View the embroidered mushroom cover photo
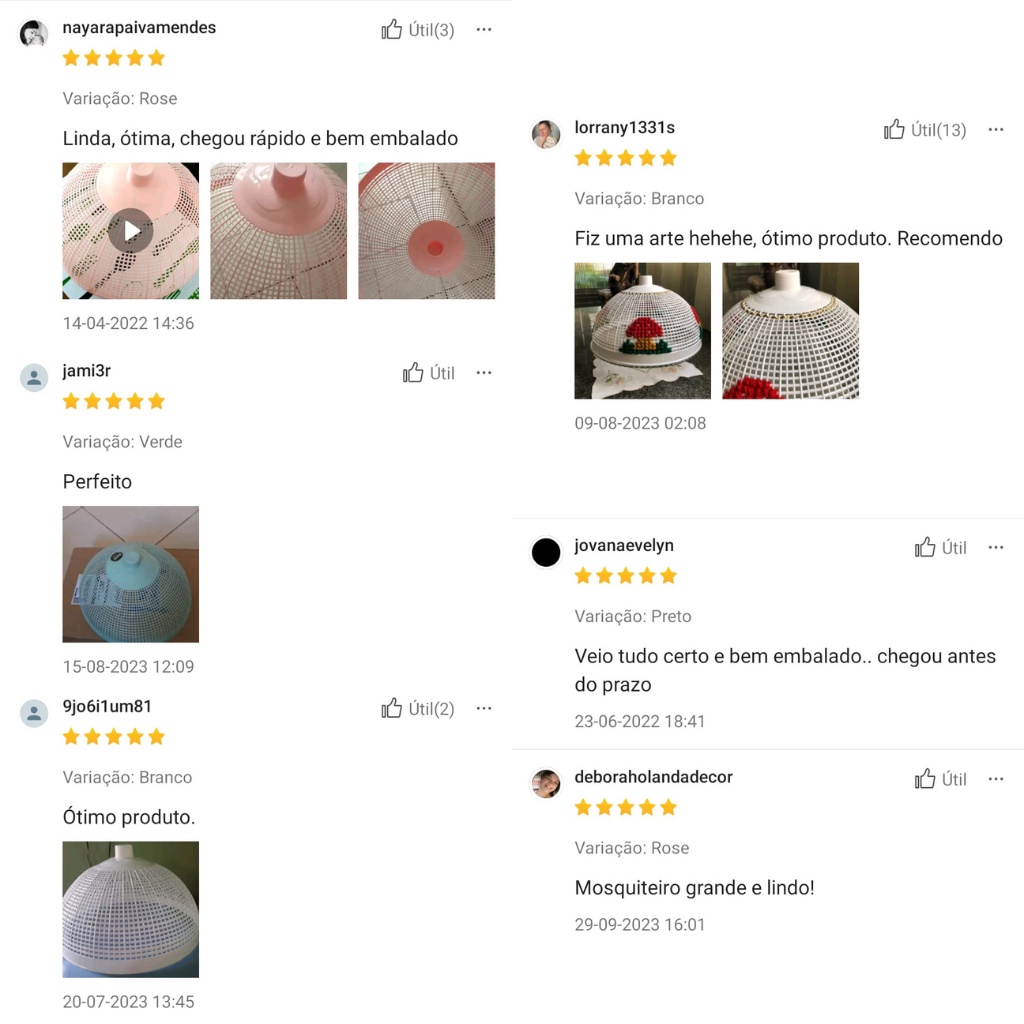 [643, 330]
